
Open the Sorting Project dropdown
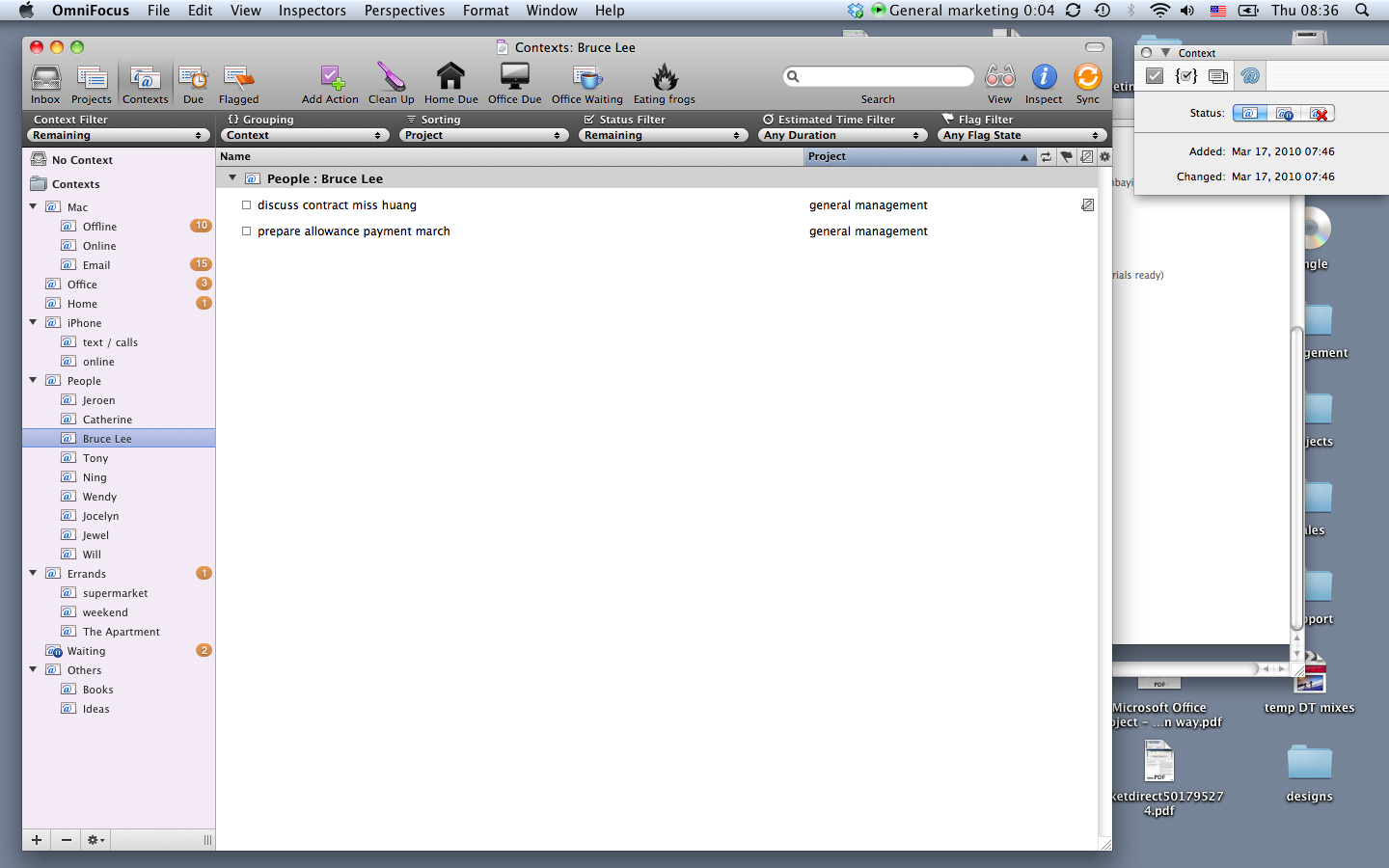[x=482, y=135]
